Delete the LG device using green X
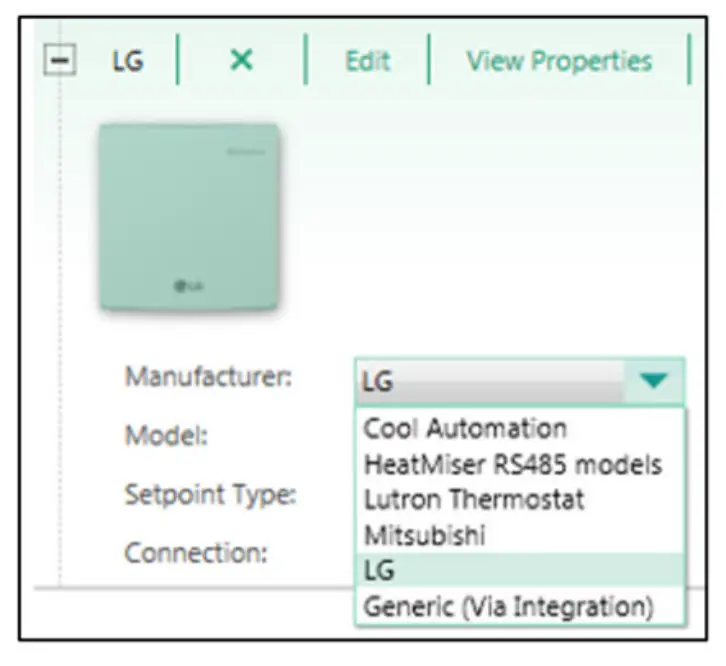726x666 pixels. (241, 60)
